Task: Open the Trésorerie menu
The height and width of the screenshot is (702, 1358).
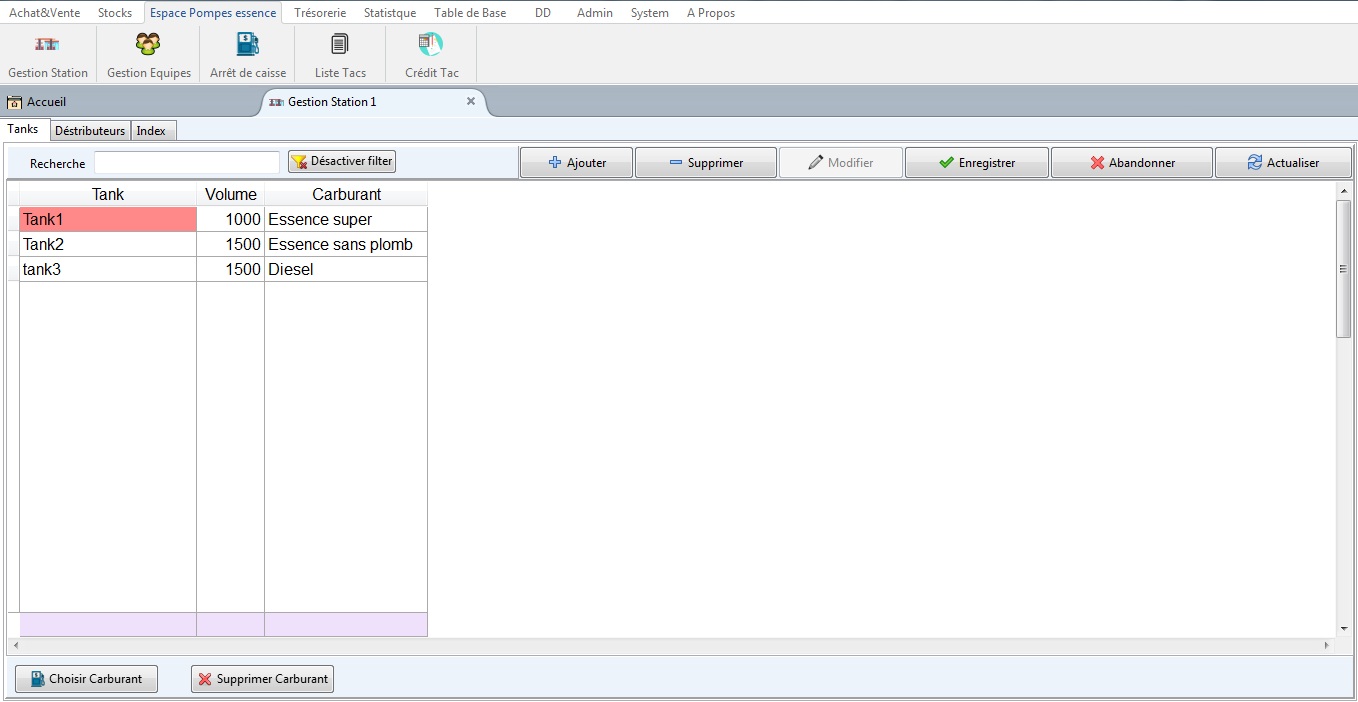Action: (x=320, y=13)
